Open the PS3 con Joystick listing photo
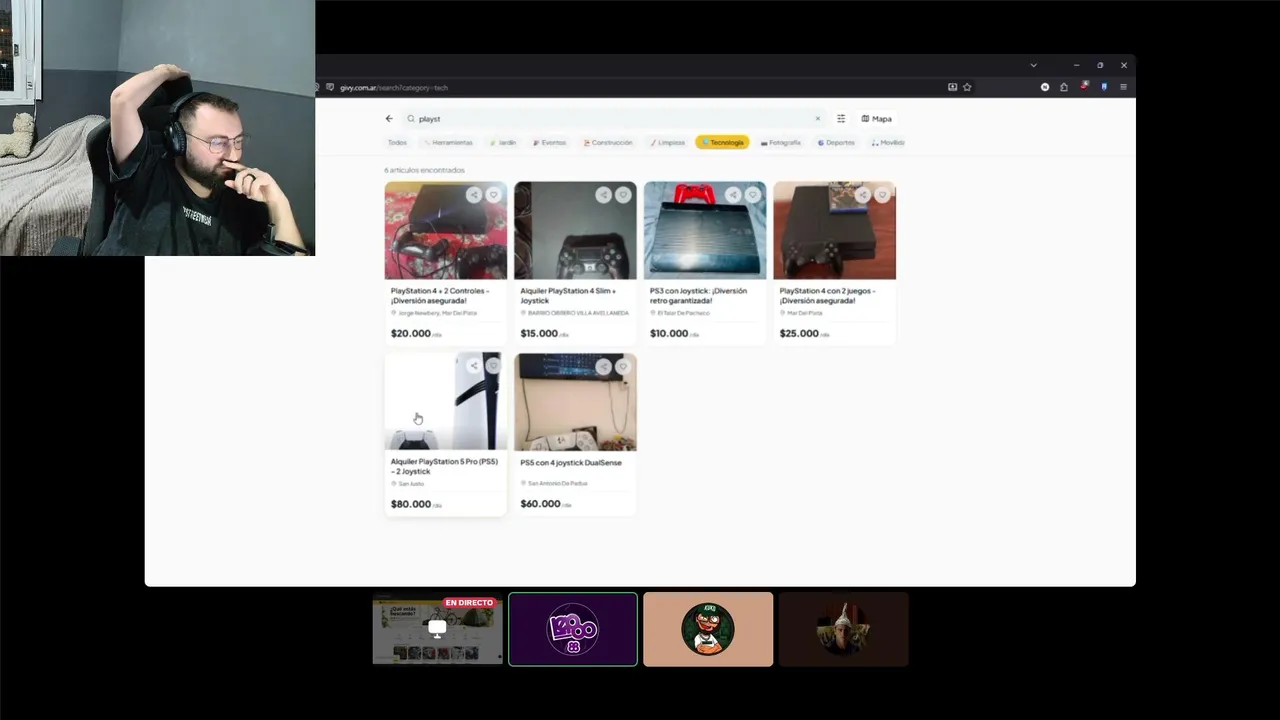 click(705, 230)
